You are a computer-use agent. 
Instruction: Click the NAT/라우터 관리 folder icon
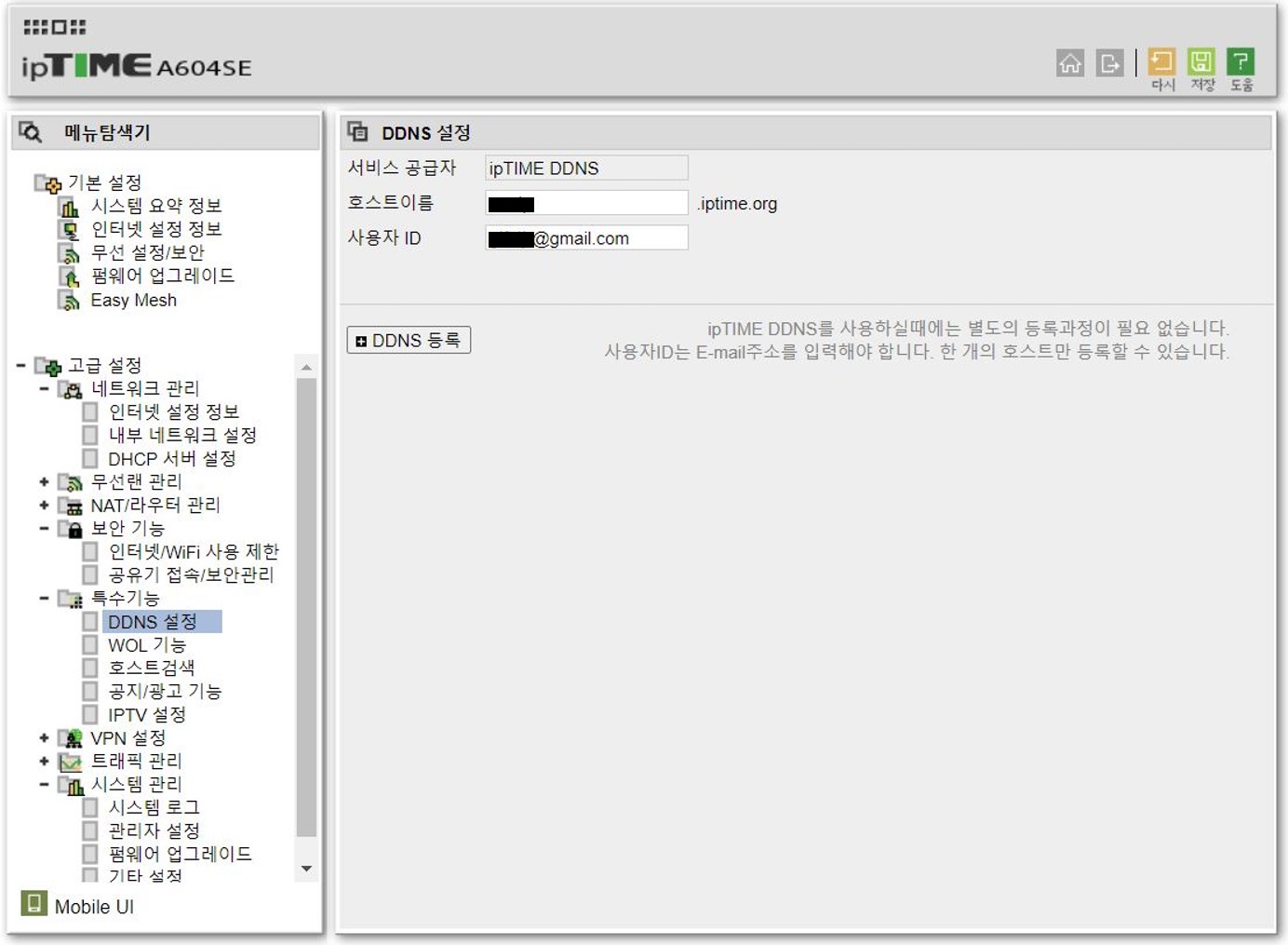pos(71,506)
